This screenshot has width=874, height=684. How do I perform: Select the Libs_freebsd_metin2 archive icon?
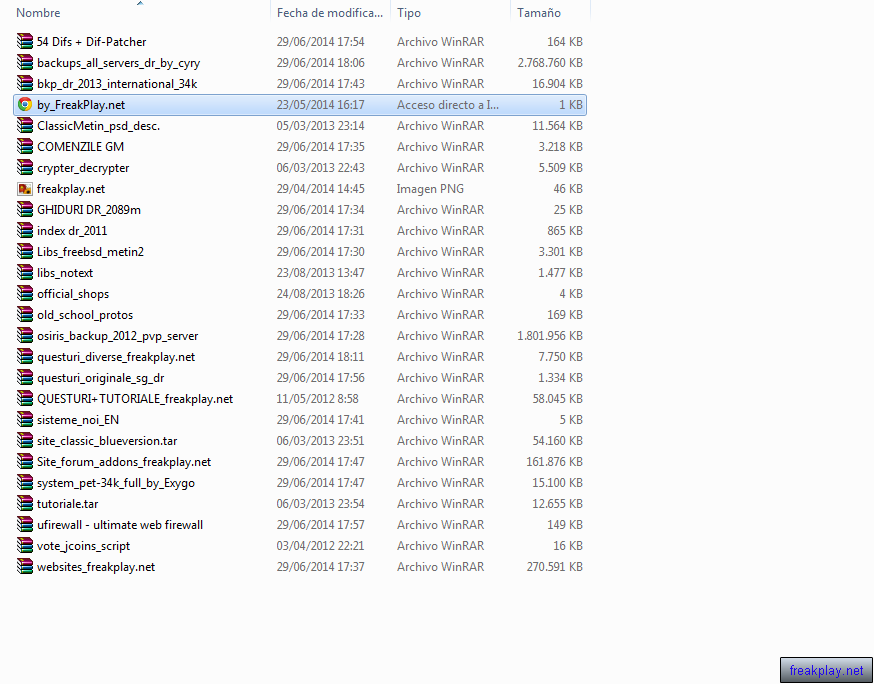point(25,252)
